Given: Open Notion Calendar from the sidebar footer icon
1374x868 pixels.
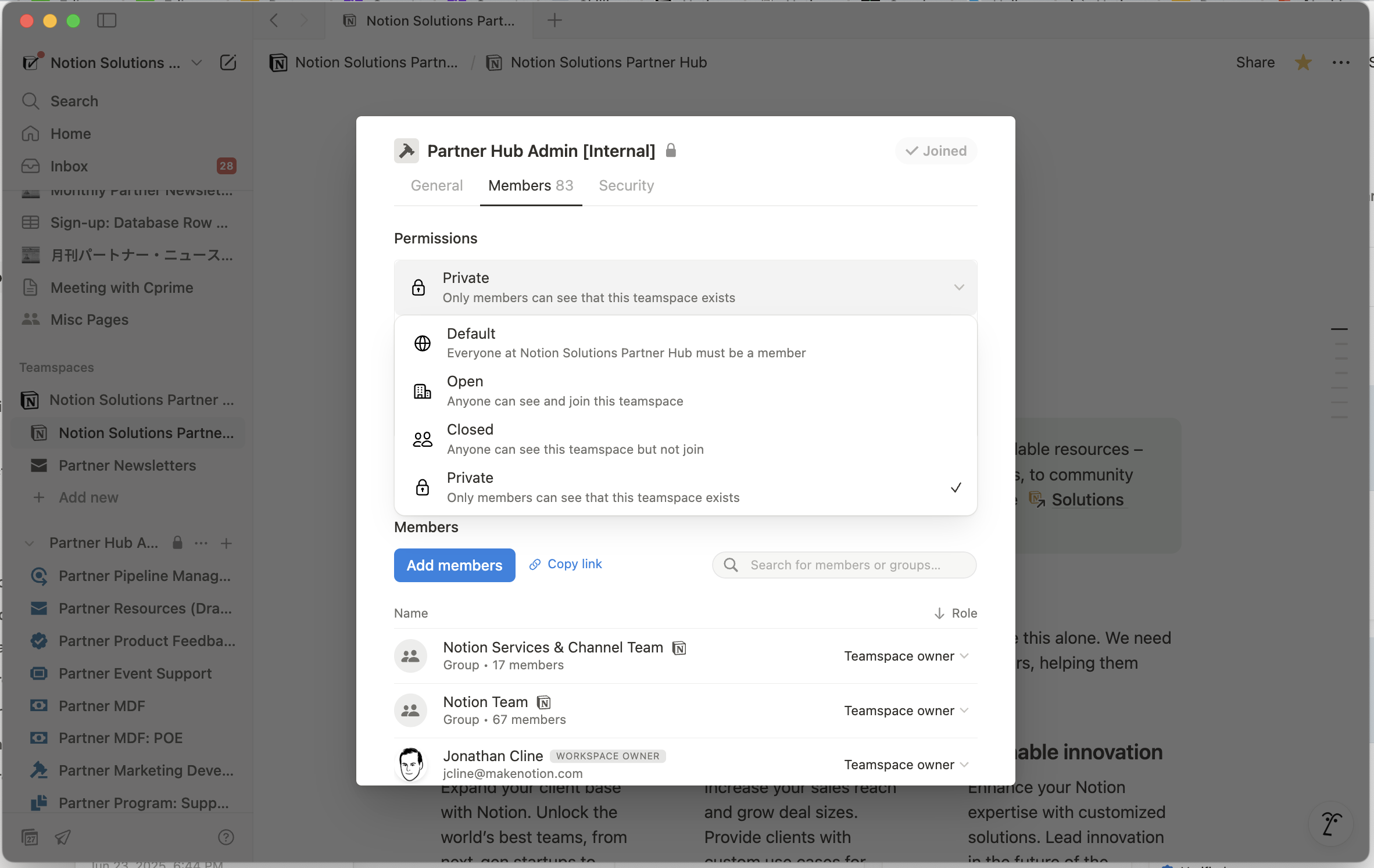Looking at the screenshot, I should coord(30,837).
